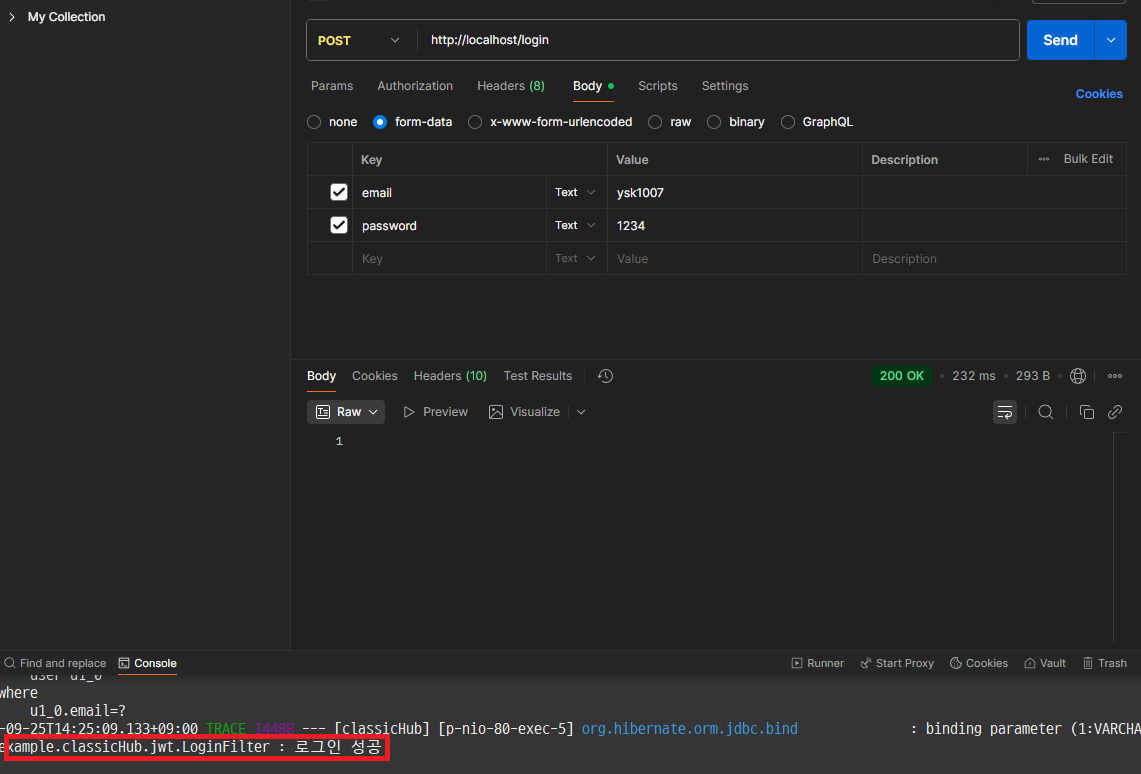Click the network globe icon
This screenshot has height=774, width=1141.
point(1078,376)
